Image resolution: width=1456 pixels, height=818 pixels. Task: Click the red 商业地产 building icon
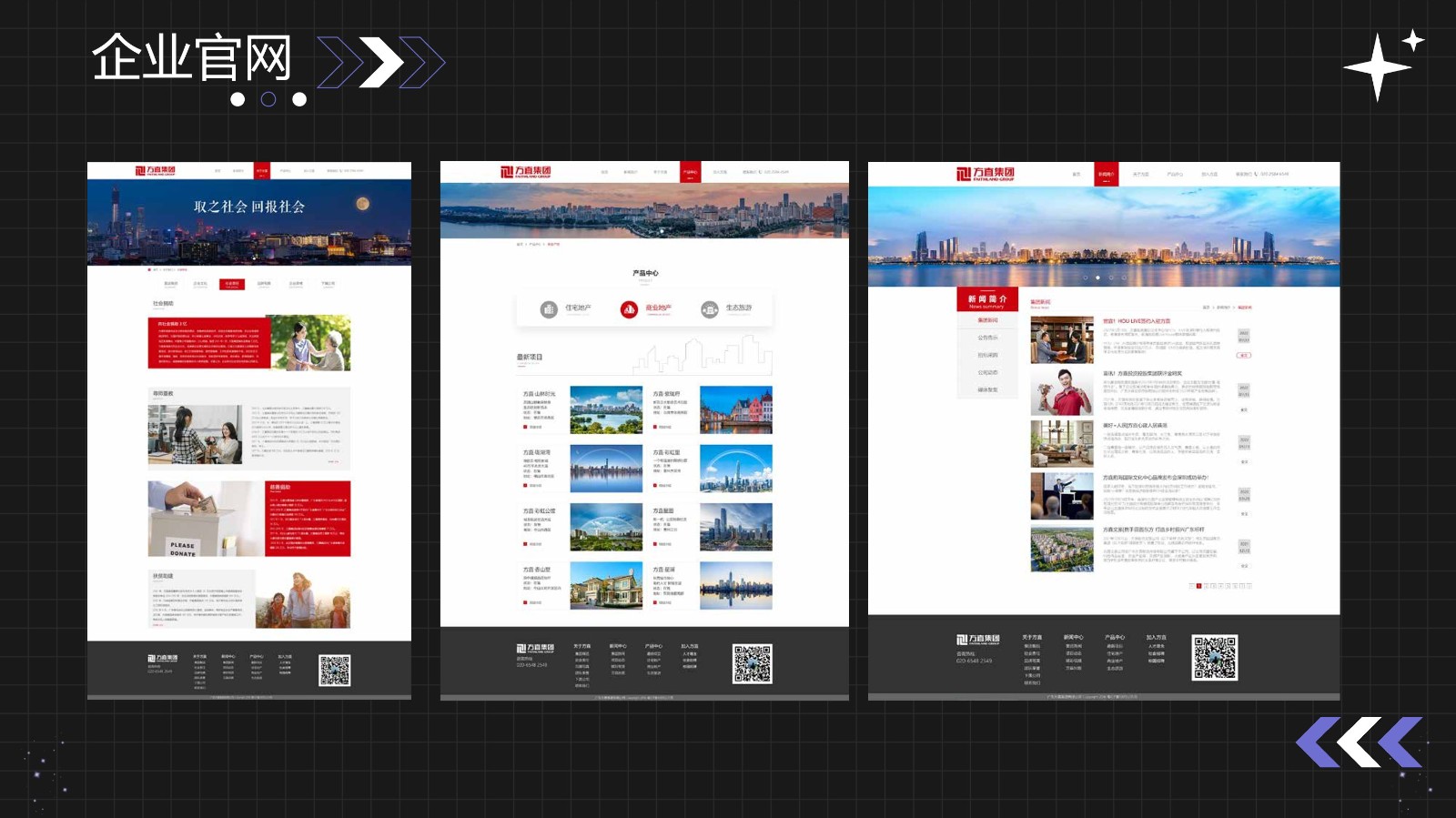[629, 309]
